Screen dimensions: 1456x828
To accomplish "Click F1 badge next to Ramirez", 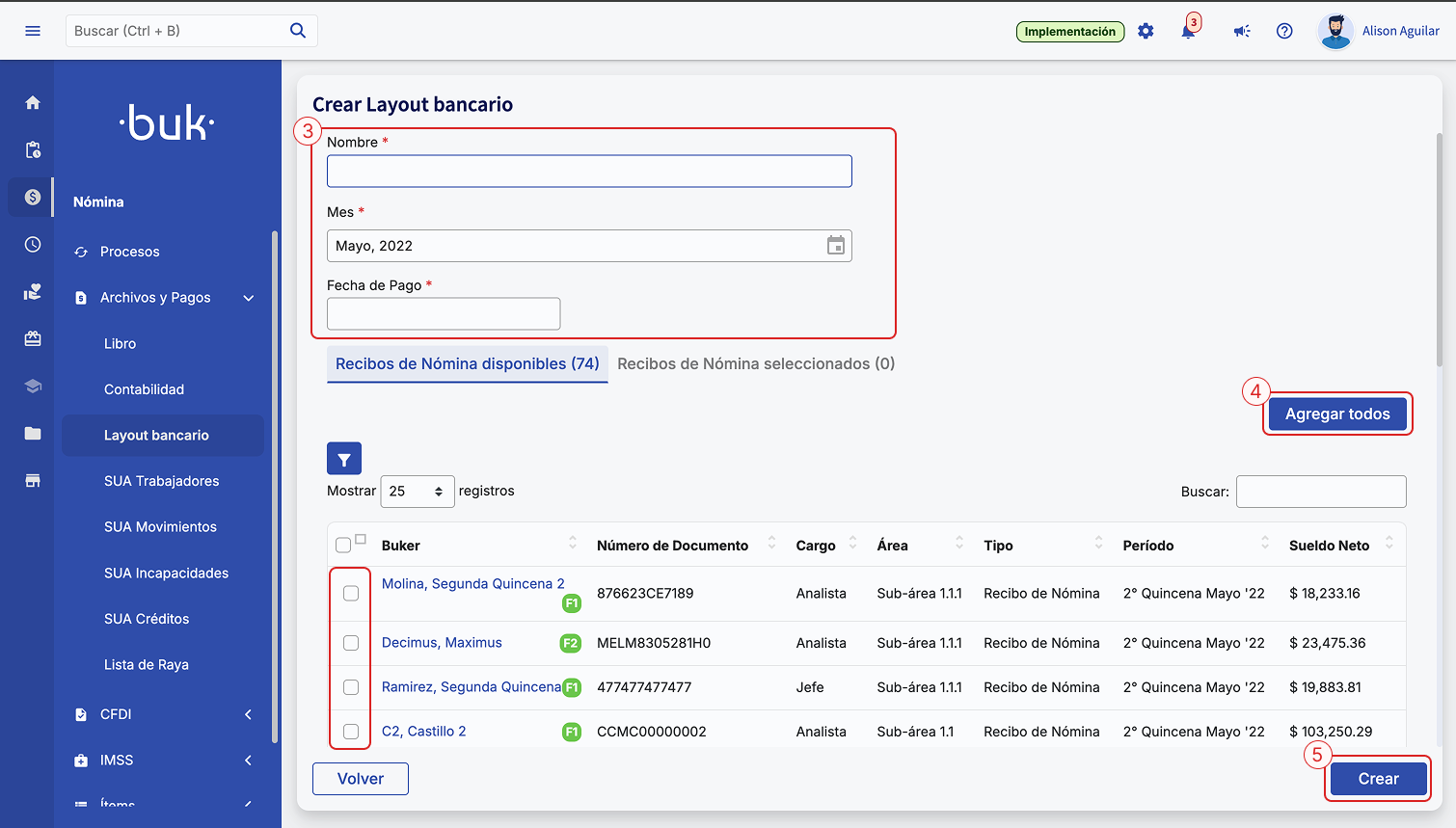I will click(x=572, y=687).
